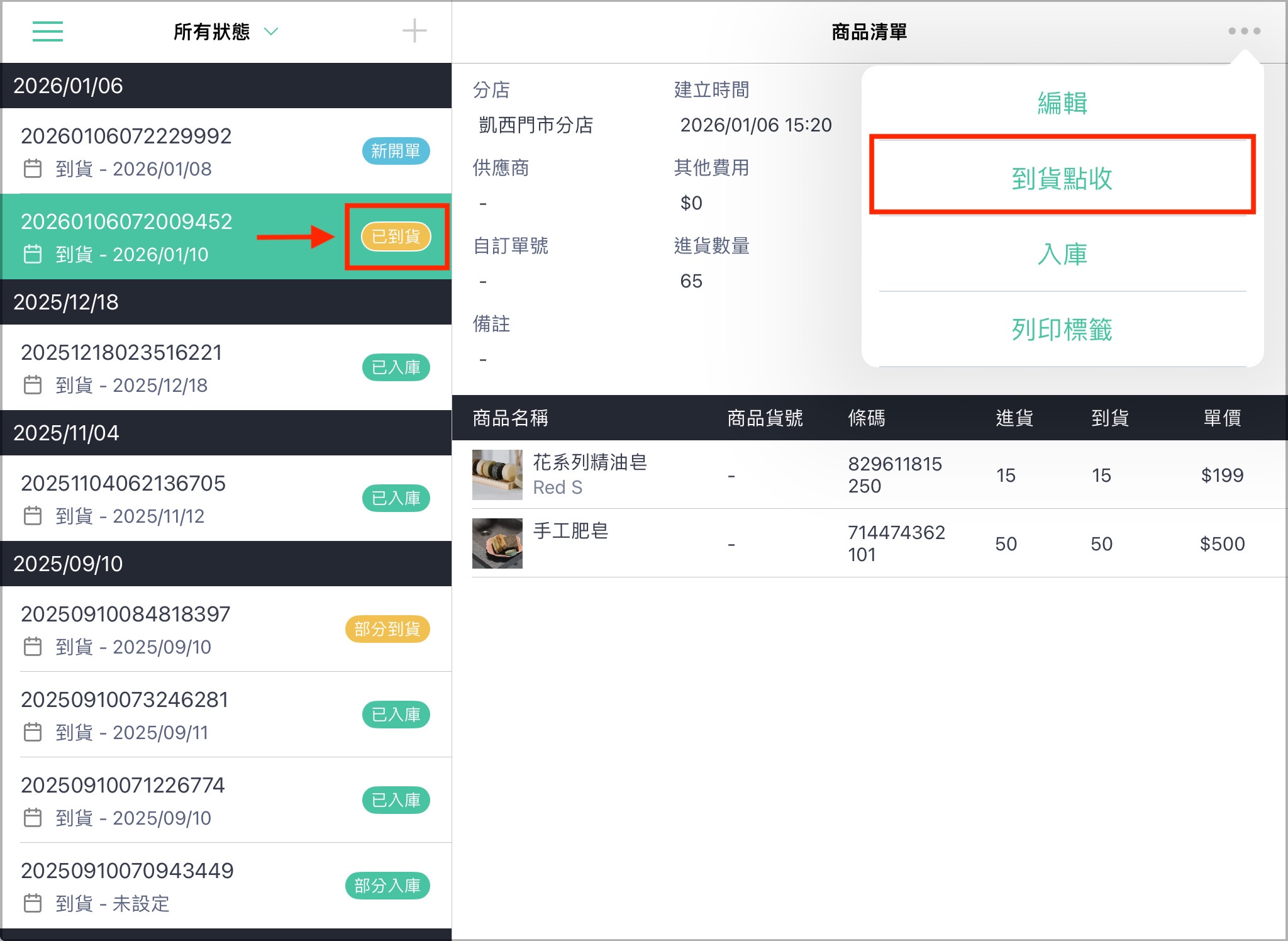Click the 新開單 status badge

[x=396, y=151]
